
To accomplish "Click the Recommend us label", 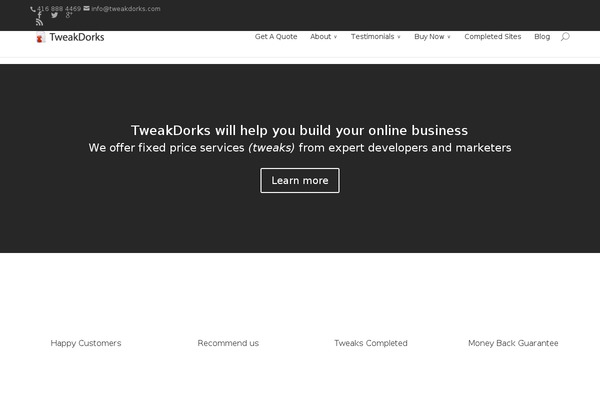I will coord(228,343).
